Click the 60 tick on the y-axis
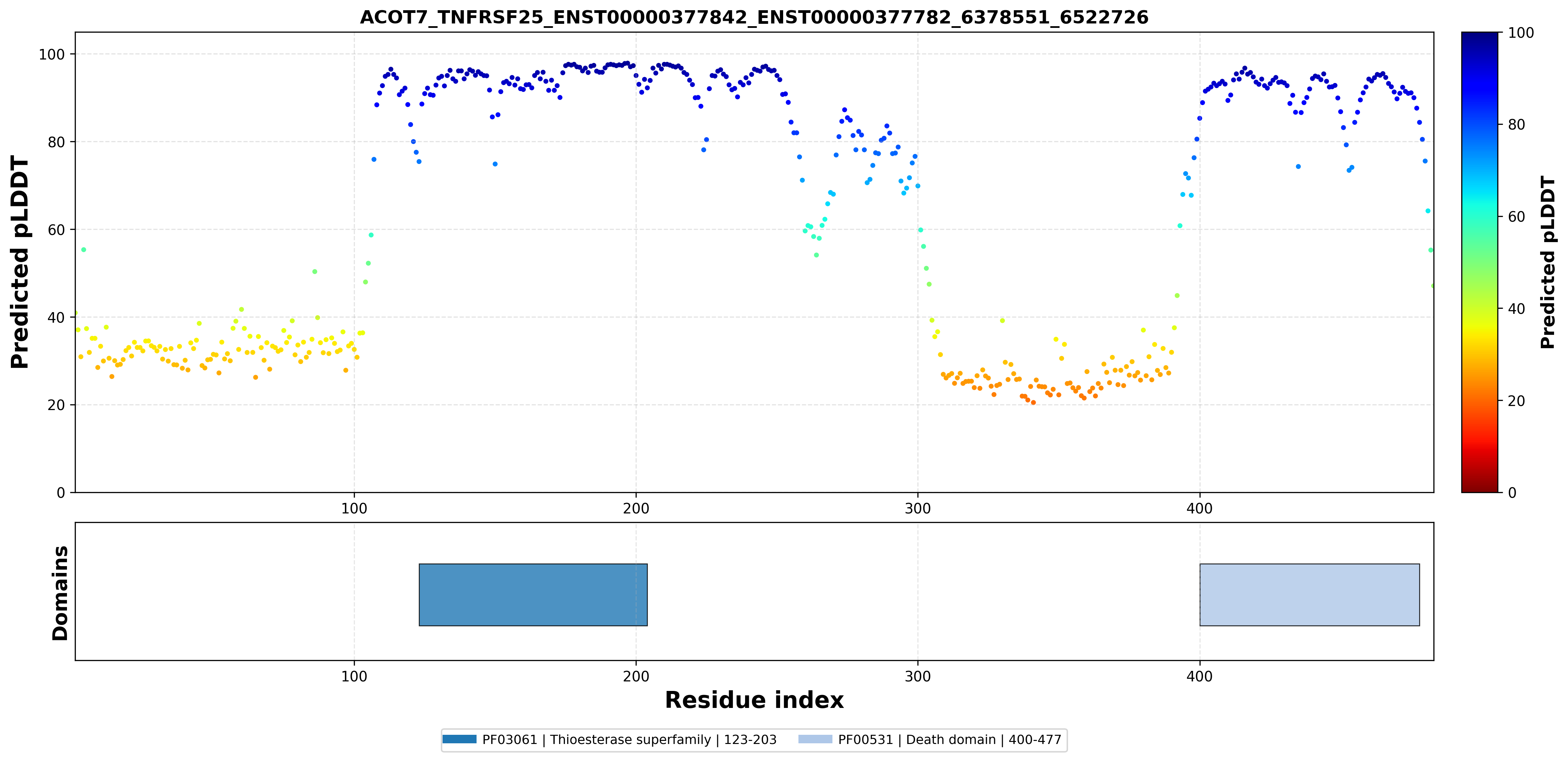The width and height of the screenshot is (1568, 762). pos(56,230)
